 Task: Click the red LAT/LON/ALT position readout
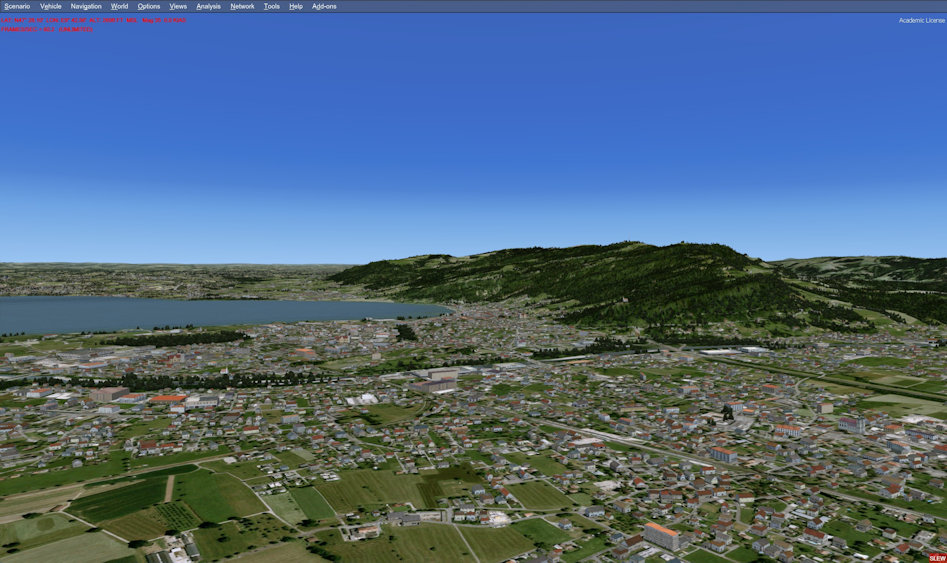click(93, 20)
